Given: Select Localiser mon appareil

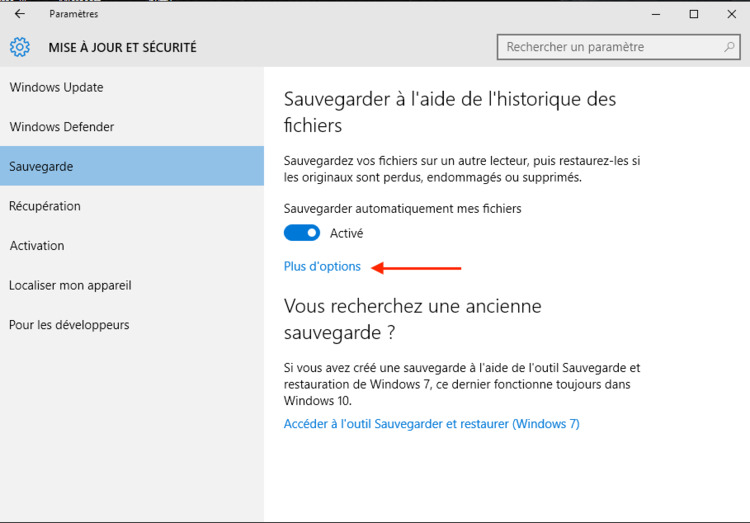Looking at the screenshot, I should tap(70, 285).
